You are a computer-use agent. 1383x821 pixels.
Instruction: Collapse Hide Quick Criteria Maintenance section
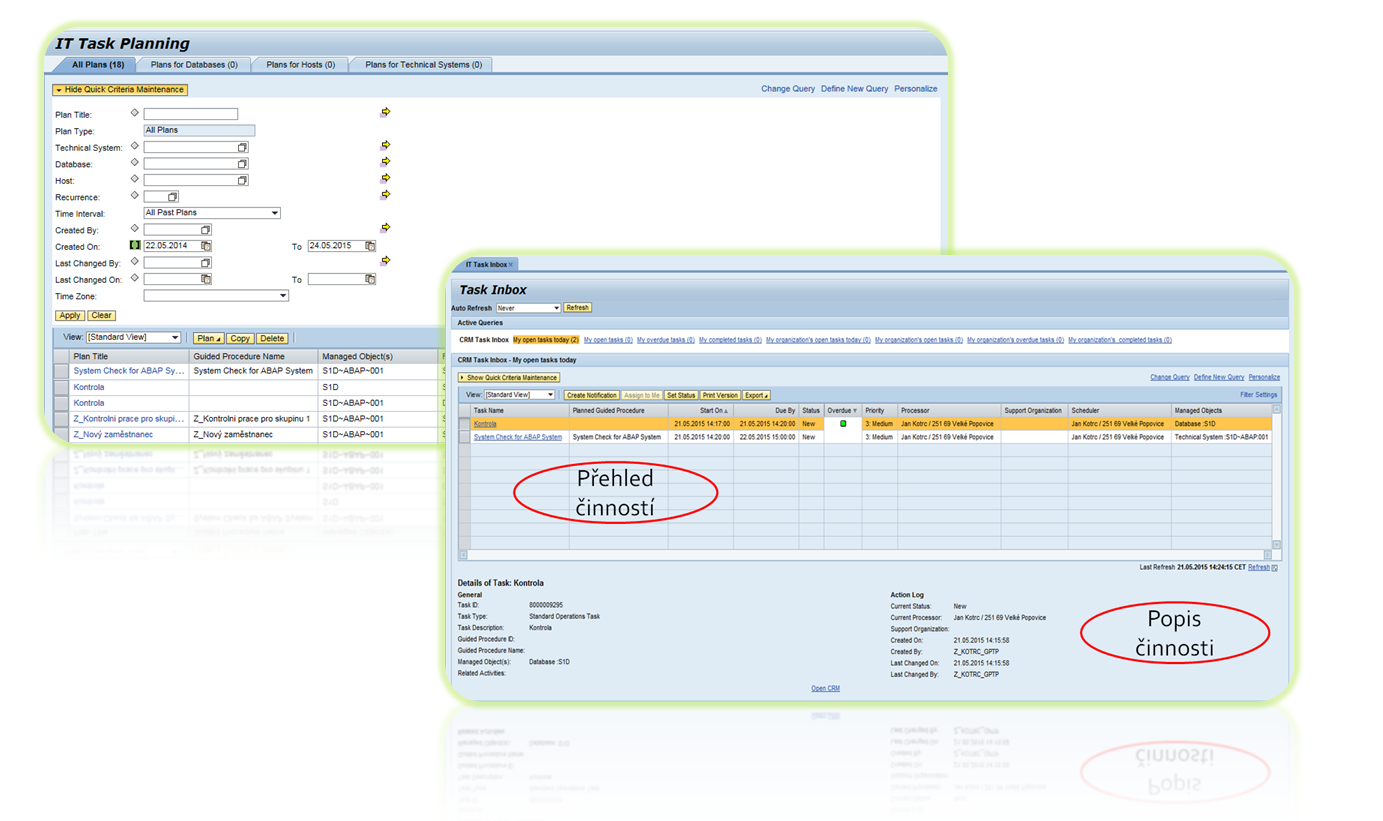point(120,90)
